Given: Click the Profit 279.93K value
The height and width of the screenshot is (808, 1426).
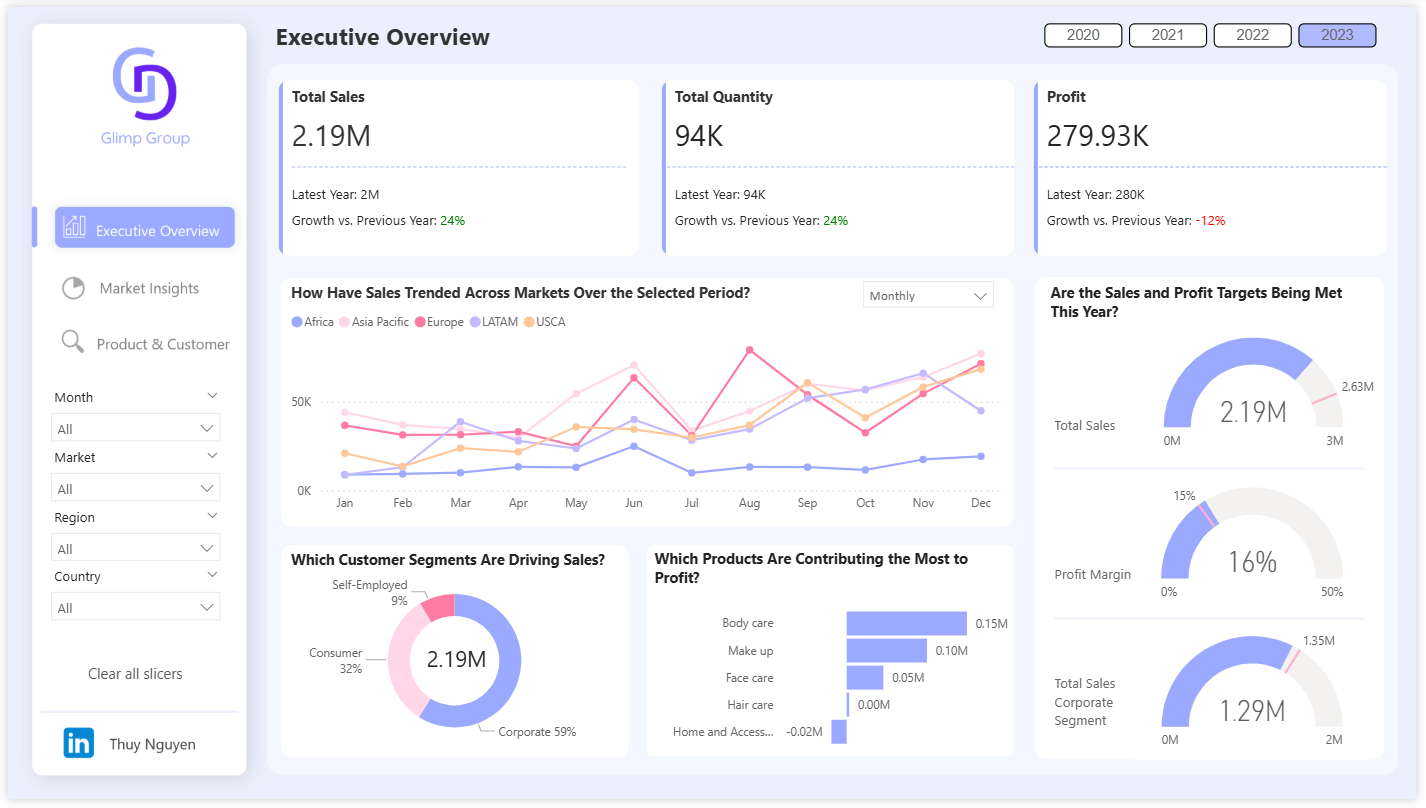Looking at the screenshot, I should [1098, 135].
